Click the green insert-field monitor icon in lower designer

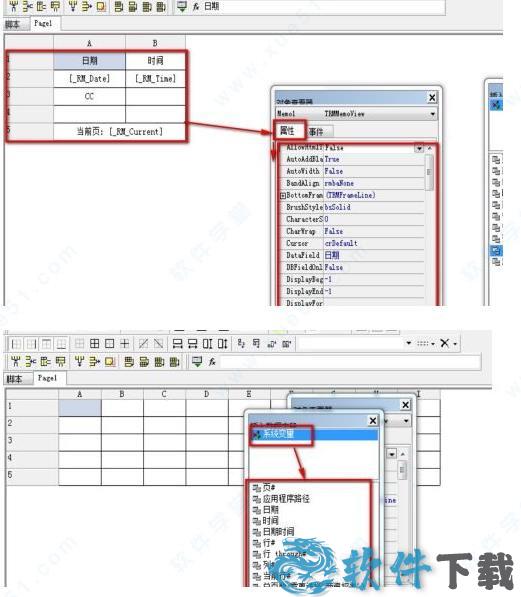coord(197,361)
